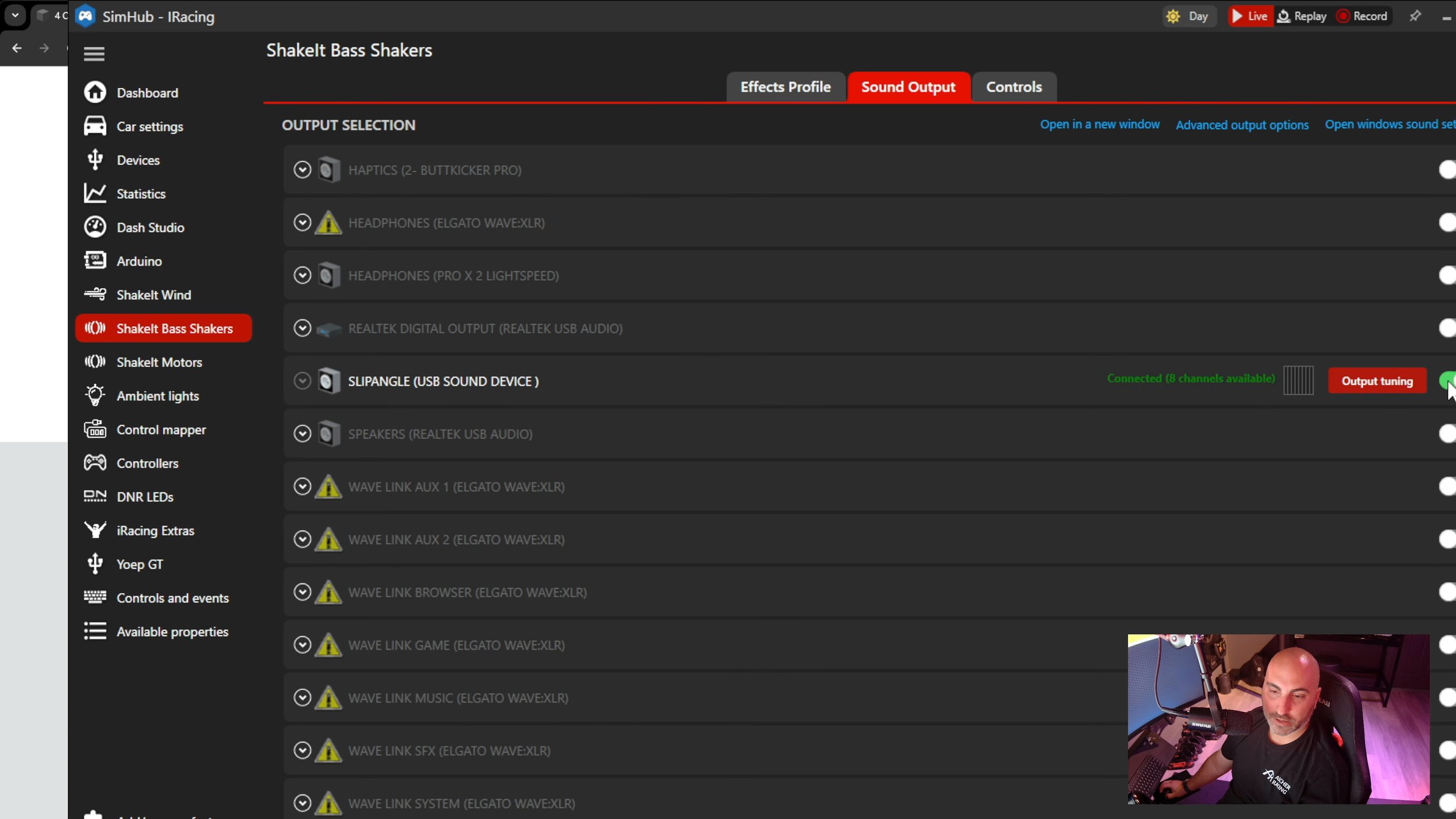The width and height of the screenshot is (1456, 819).
Task: Toggle Day theme mode
Action: (1189, 16)
